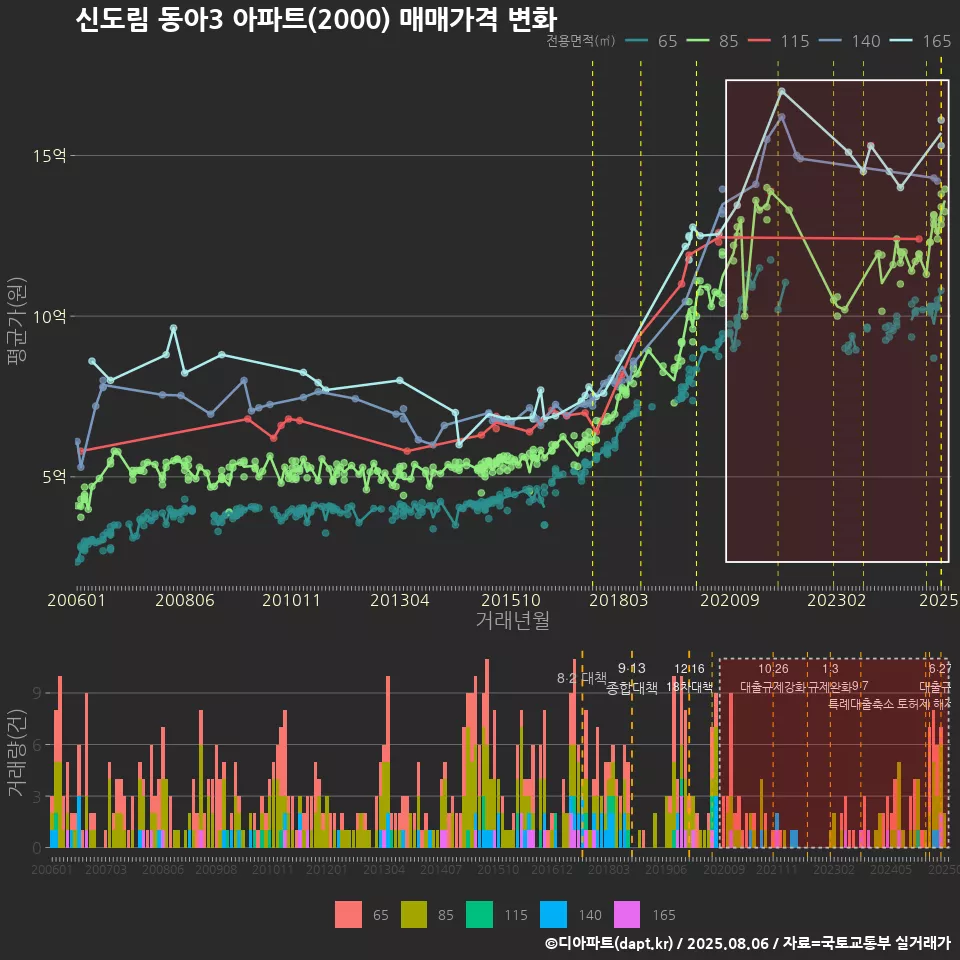960x960 pixels.
Task: Click '201803' on the price chart x-axis
Action: 618,600
